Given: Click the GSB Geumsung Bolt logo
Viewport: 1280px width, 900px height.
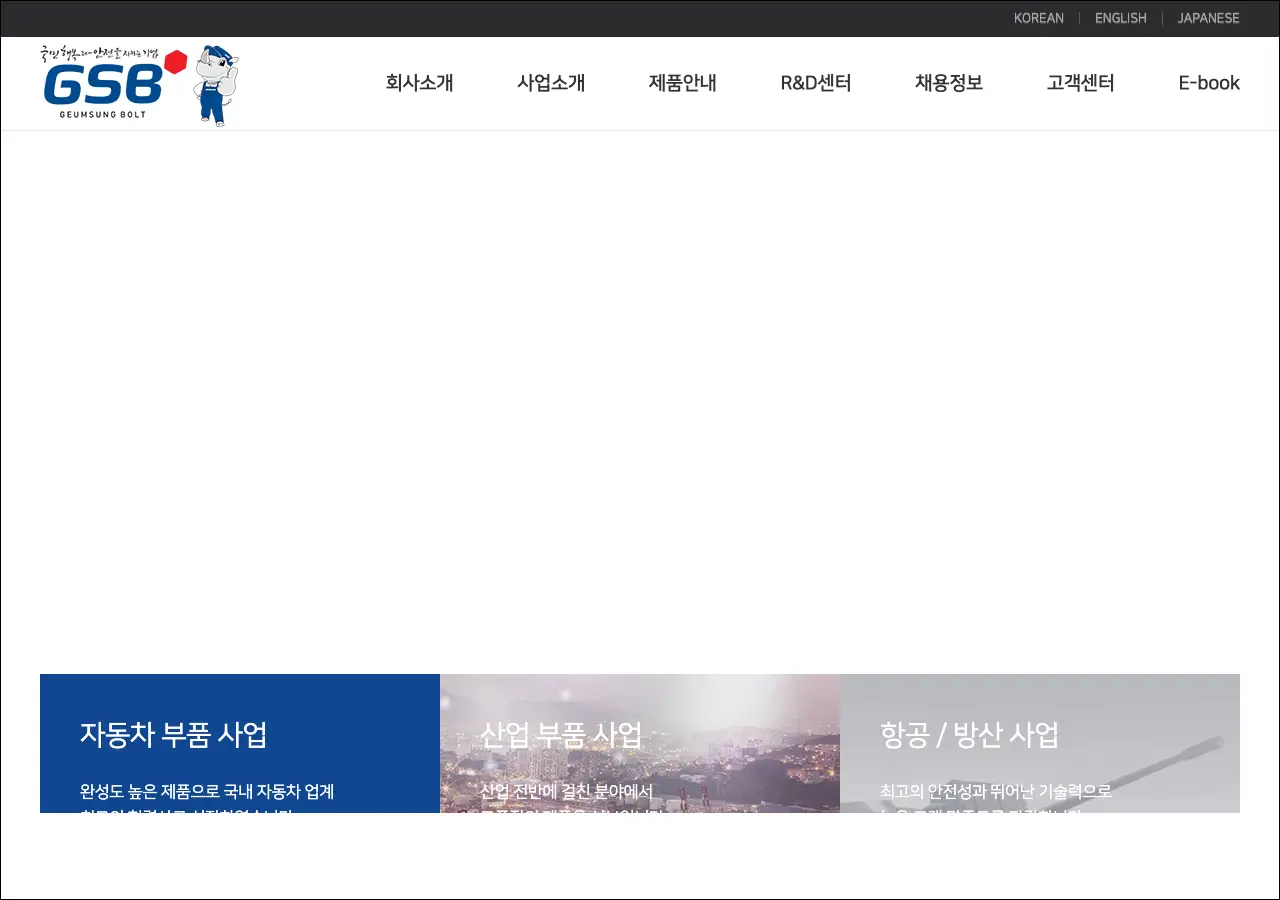Looking at the screenshot, I should (103, 88).
